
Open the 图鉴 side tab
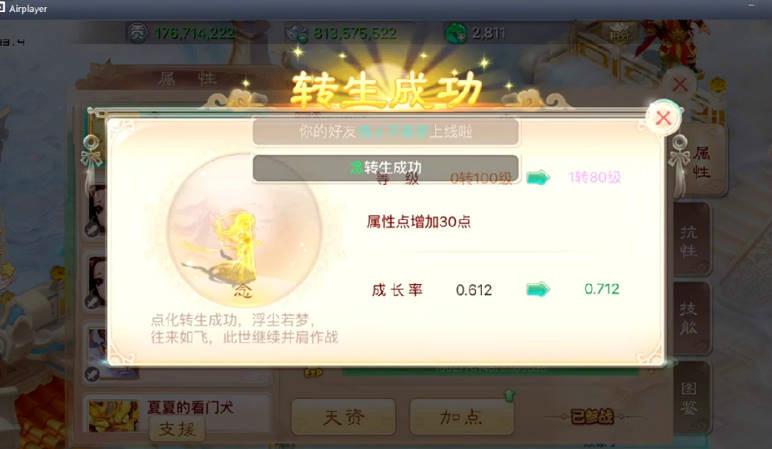click(690, 397)
